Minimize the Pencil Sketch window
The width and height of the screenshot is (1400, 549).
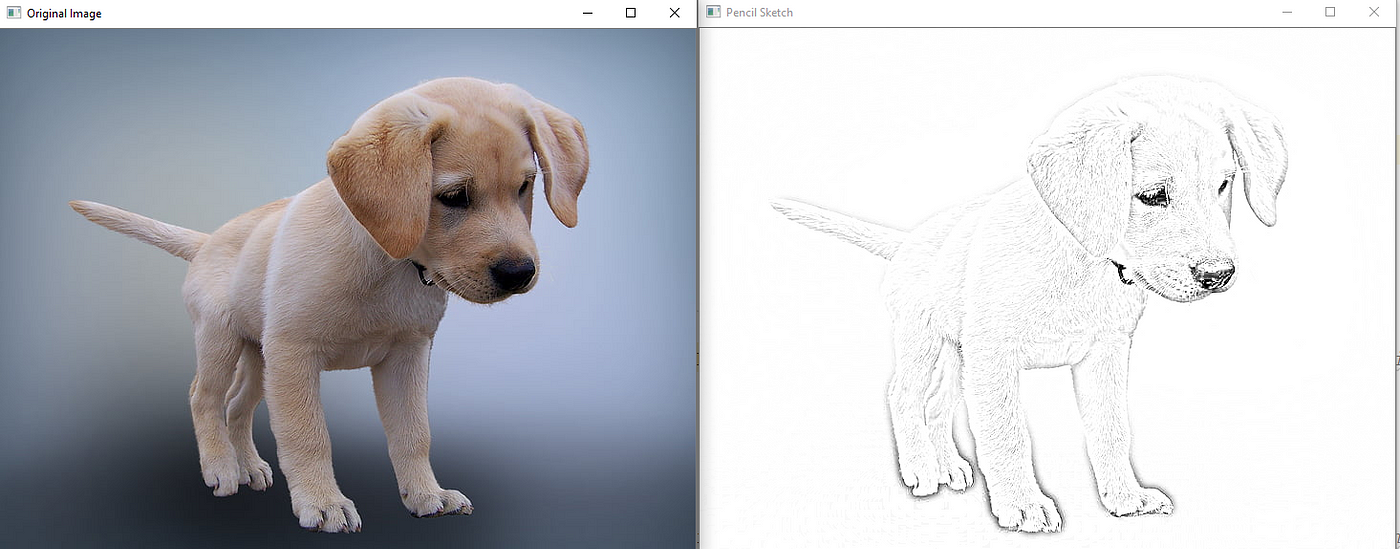point(1287,12)
